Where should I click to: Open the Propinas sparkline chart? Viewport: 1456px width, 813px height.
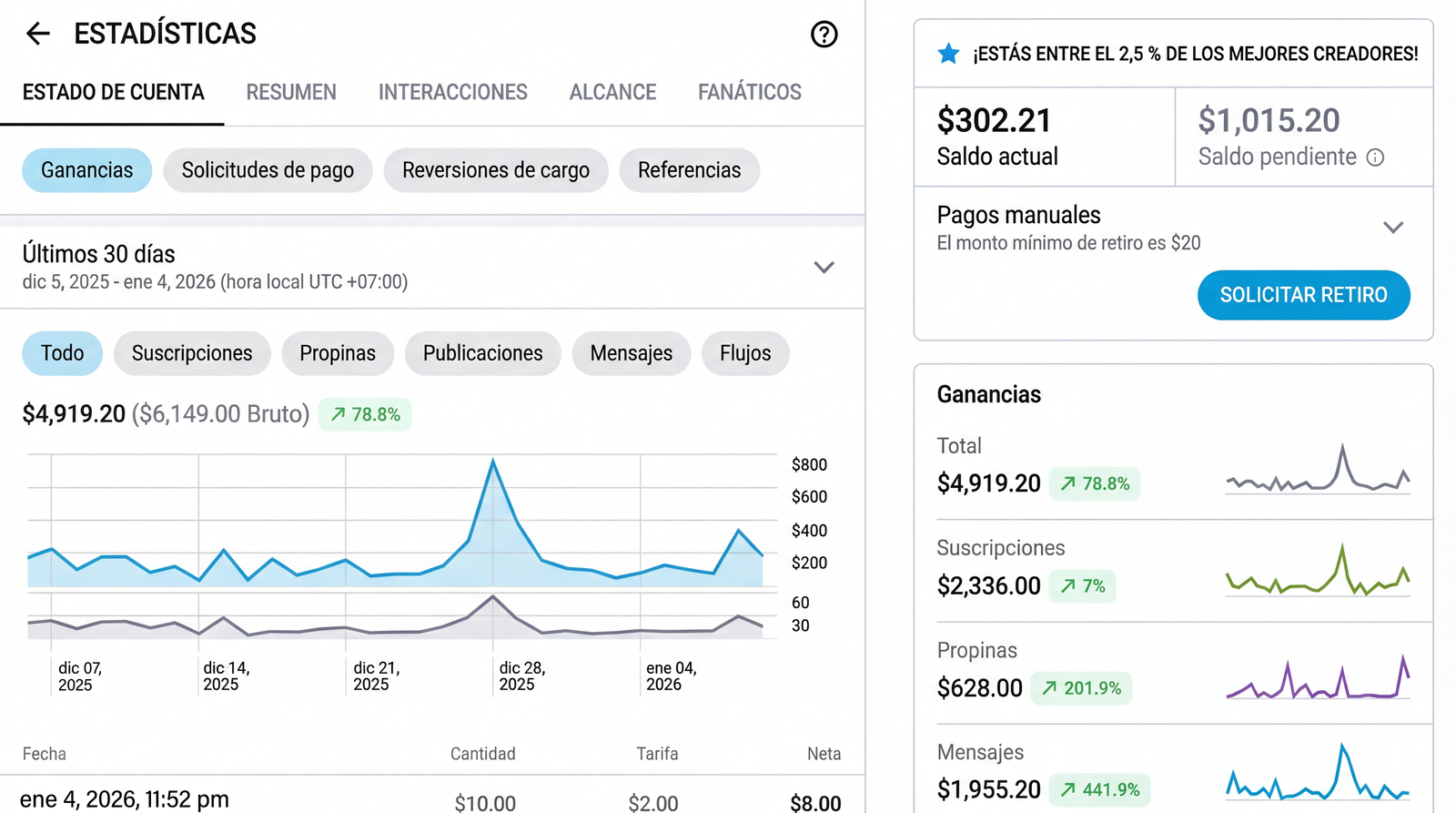point(1318,678)
